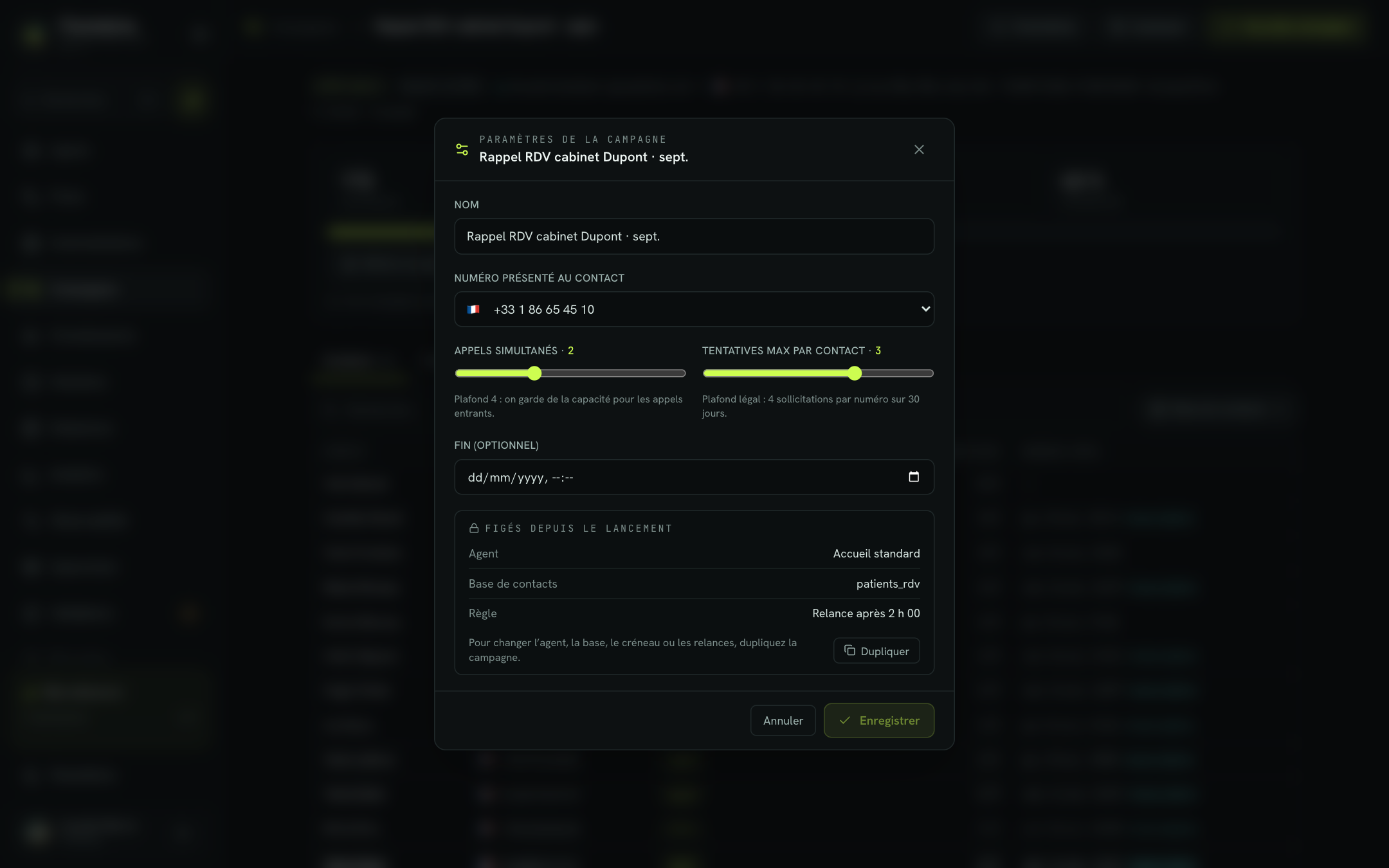Save changes with Enregistrer
Screen dimensions: 1389x868
(878, 720)
